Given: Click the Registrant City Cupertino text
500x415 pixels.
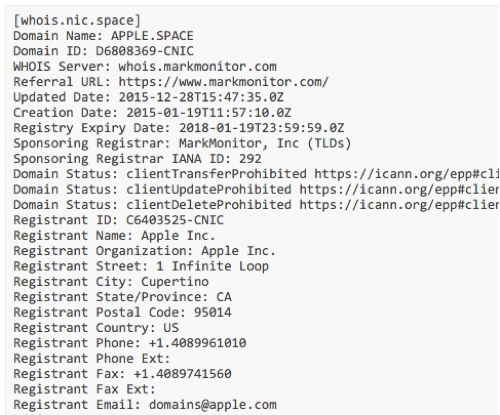Looking at the screenshot, I should pyautogui.click(x=175, y=282).
